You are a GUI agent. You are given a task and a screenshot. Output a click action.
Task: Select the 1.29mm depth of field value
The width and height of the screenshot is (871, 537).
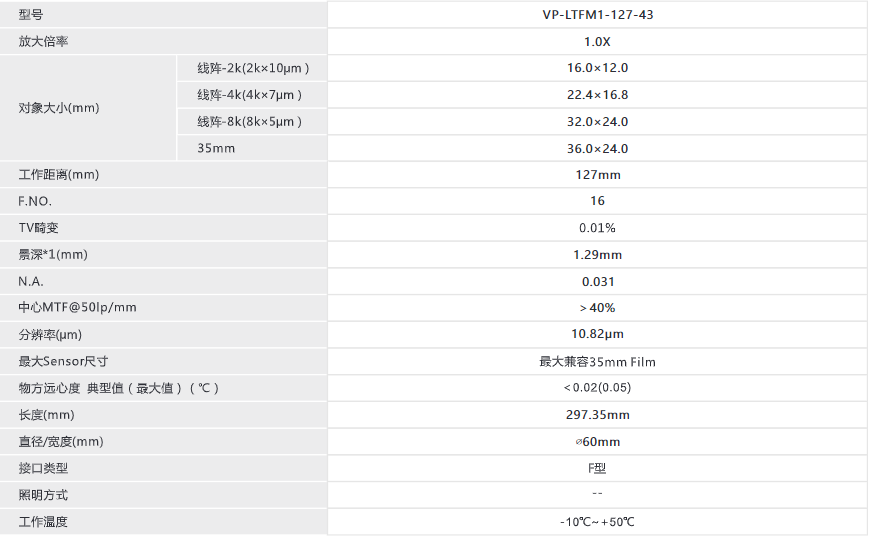[598, 255]
